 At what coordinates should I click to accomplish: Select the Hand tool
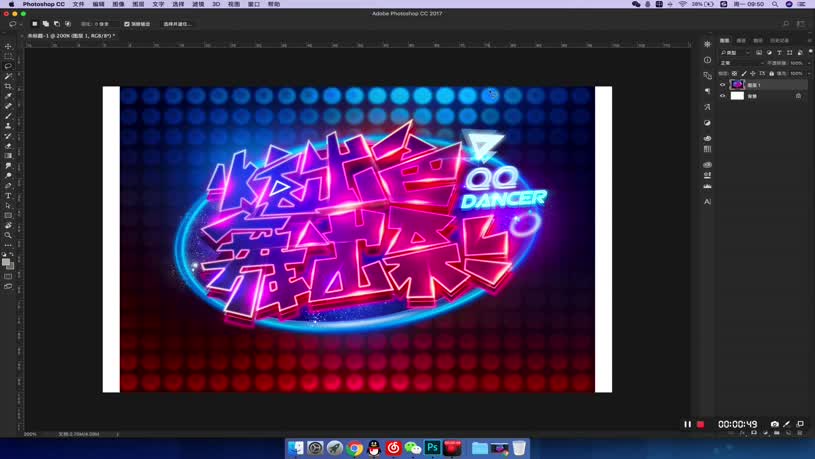coord(8,225)
